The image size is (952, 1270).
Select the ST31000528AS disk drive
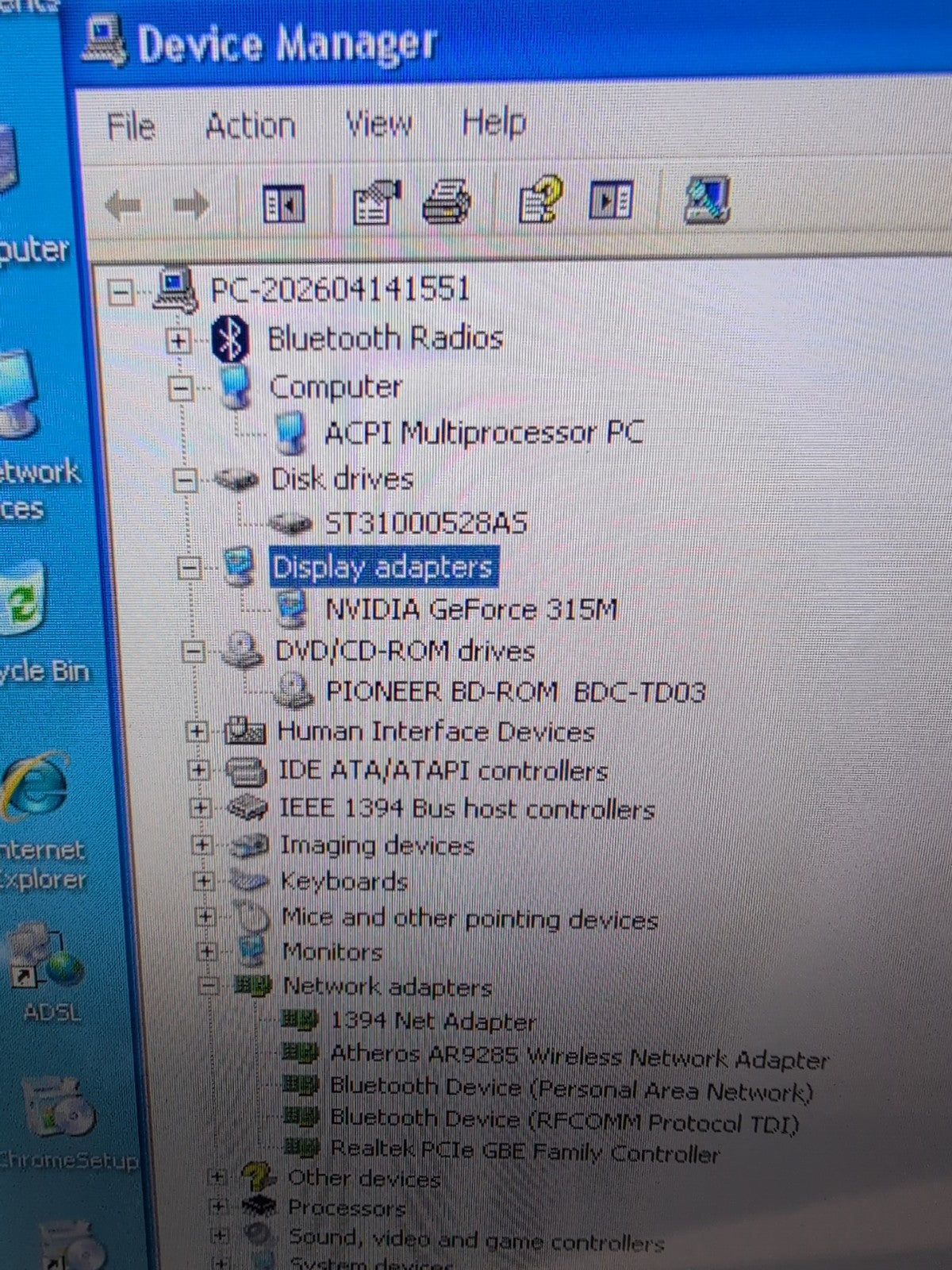click(427, 523)
